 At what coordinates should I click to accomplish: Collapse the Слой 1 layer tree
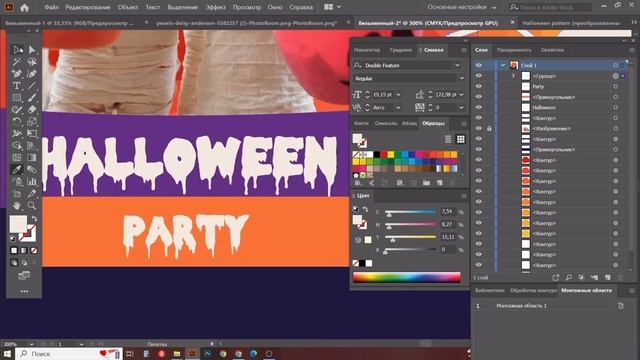click(503, 65)
